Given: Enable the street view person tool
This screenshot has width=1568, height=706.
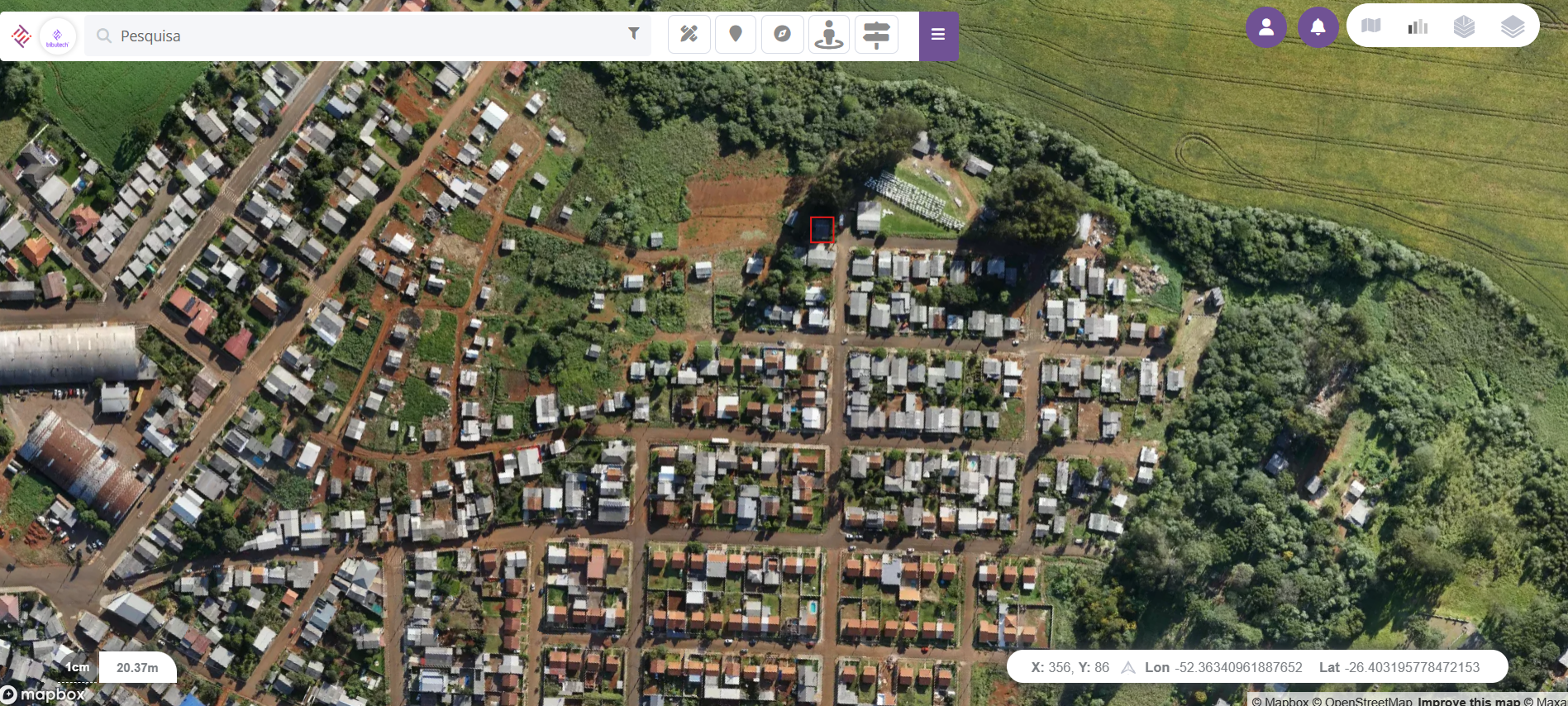Looking at the screenshot, I should point(829,35).
